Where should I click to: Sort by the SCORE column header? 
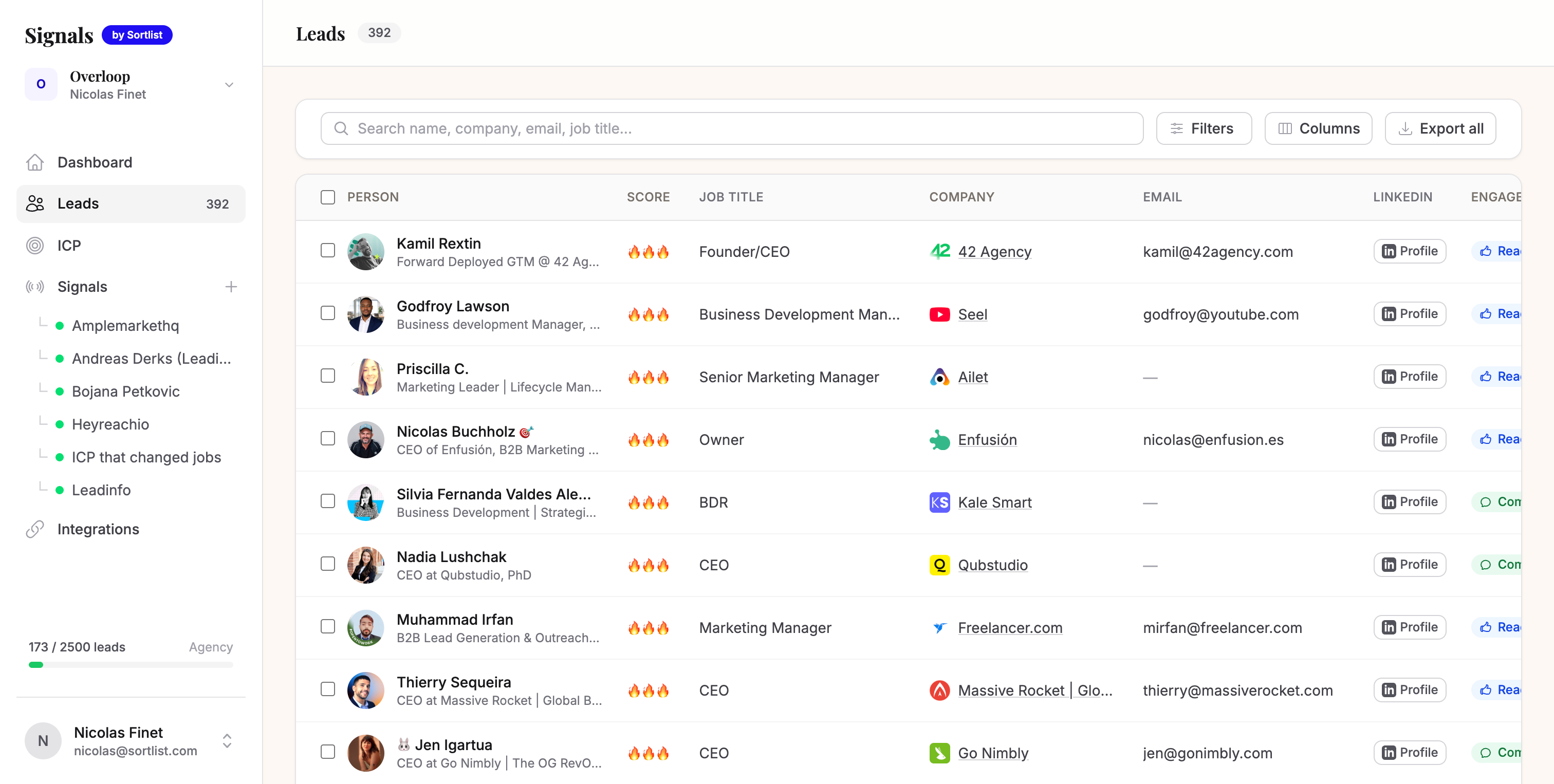(649, 197)
